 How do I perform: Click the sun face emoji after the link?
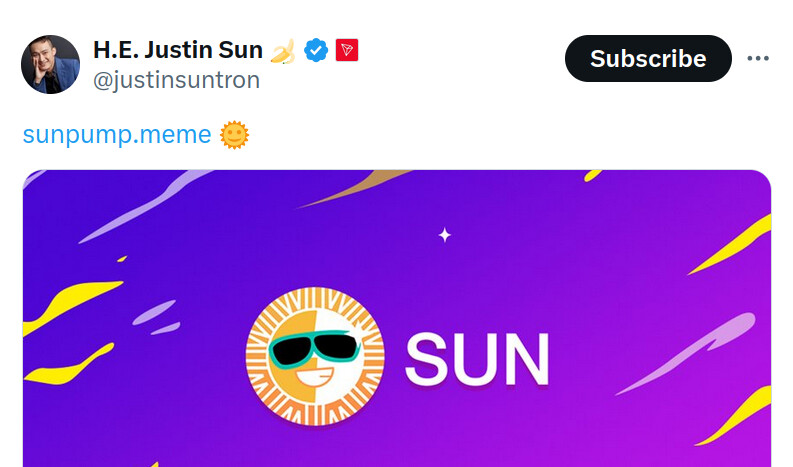tap(234, 134)
